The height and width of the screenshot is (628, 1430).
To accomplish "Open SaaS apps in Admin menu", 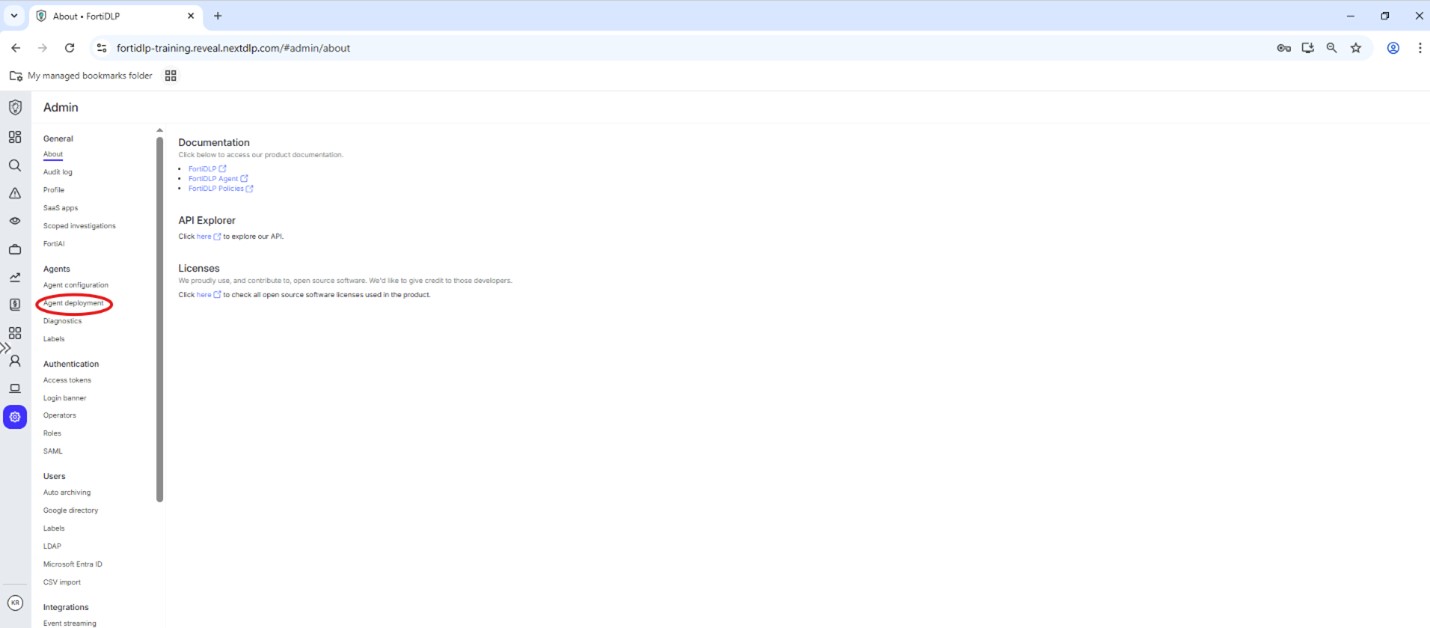I will click(60, 208).
